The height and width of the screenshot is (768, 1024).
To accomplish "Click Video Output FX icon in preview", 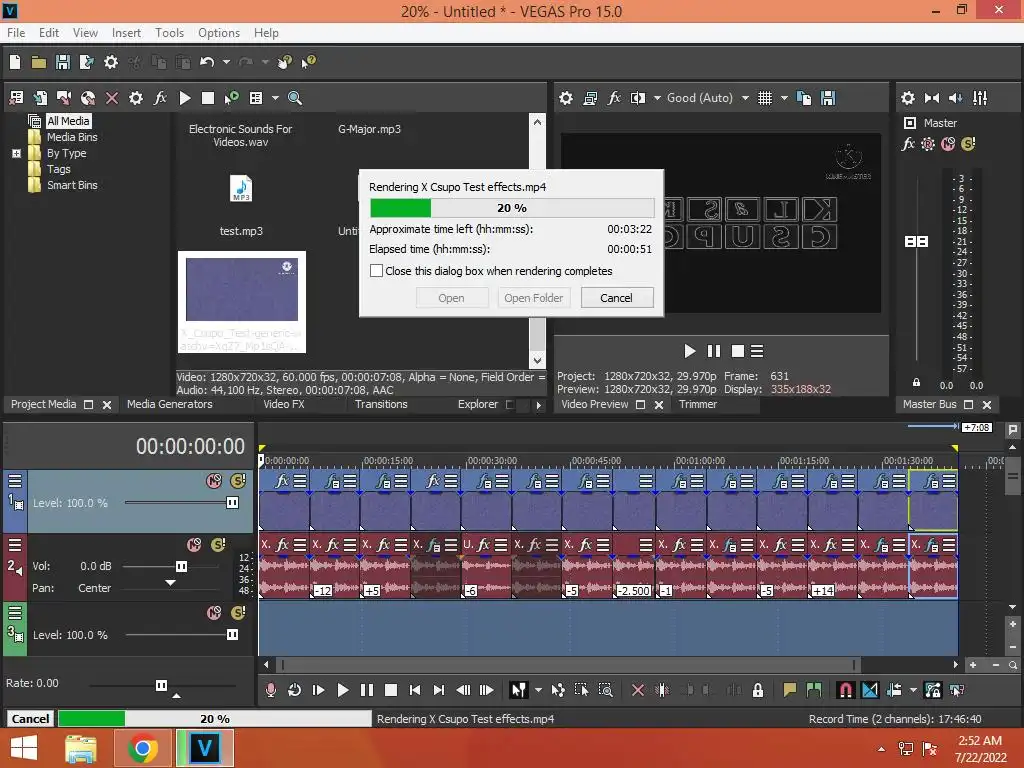I will tap(614, 98).
